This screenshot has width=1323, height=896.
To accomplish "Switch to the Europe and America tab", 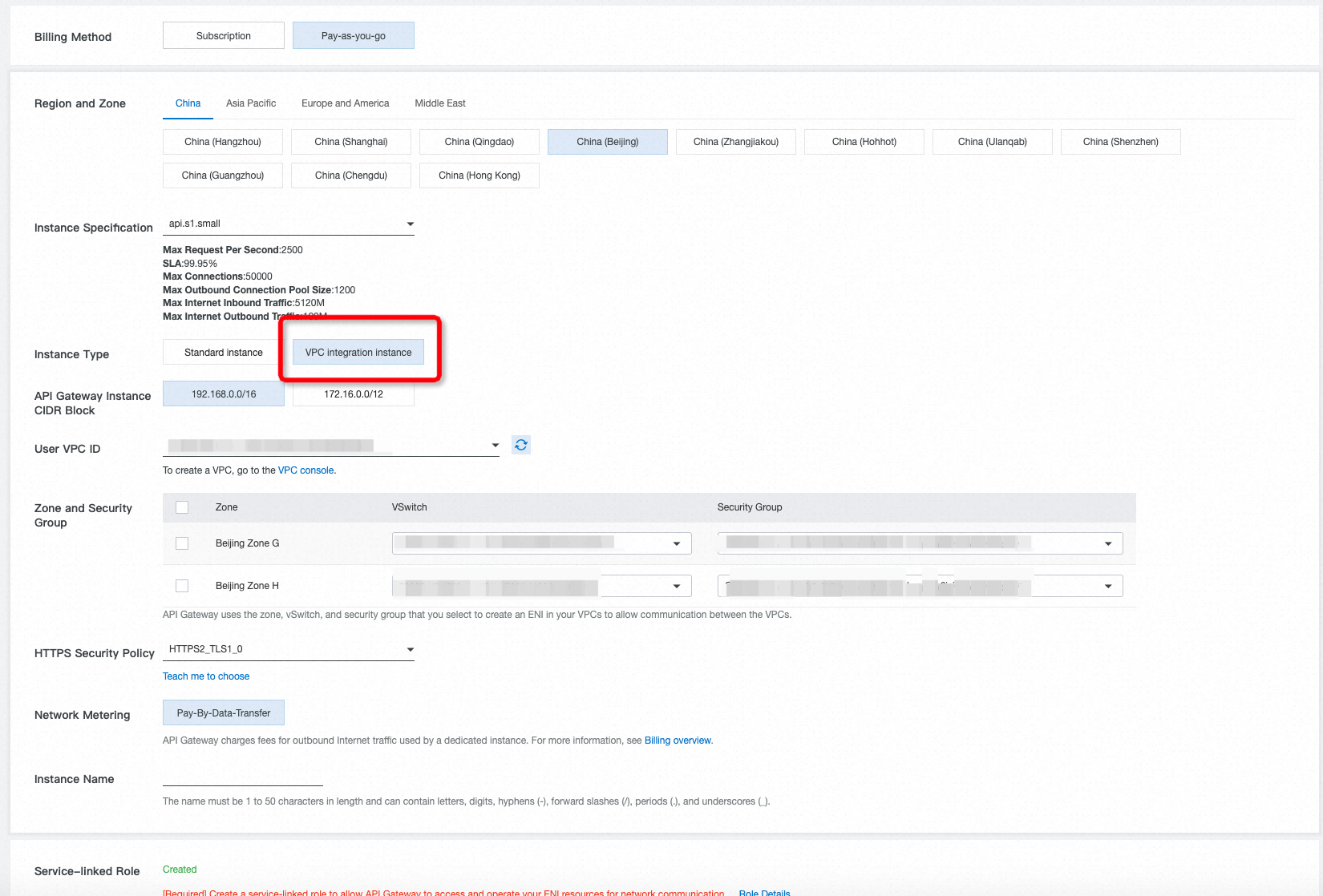I will 345,103.
